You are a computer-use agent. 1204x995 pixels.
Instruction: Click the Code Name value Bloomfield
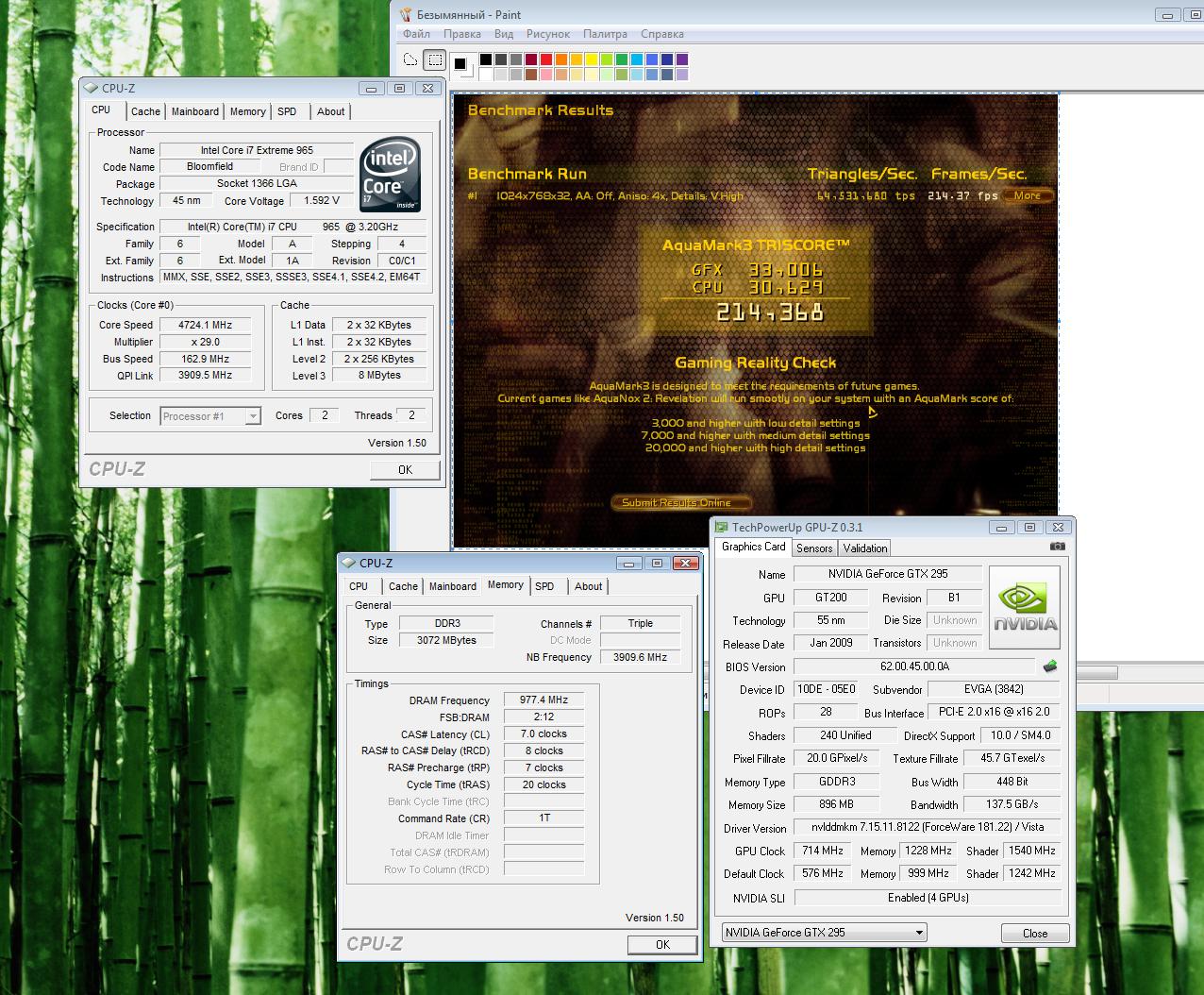209,167
